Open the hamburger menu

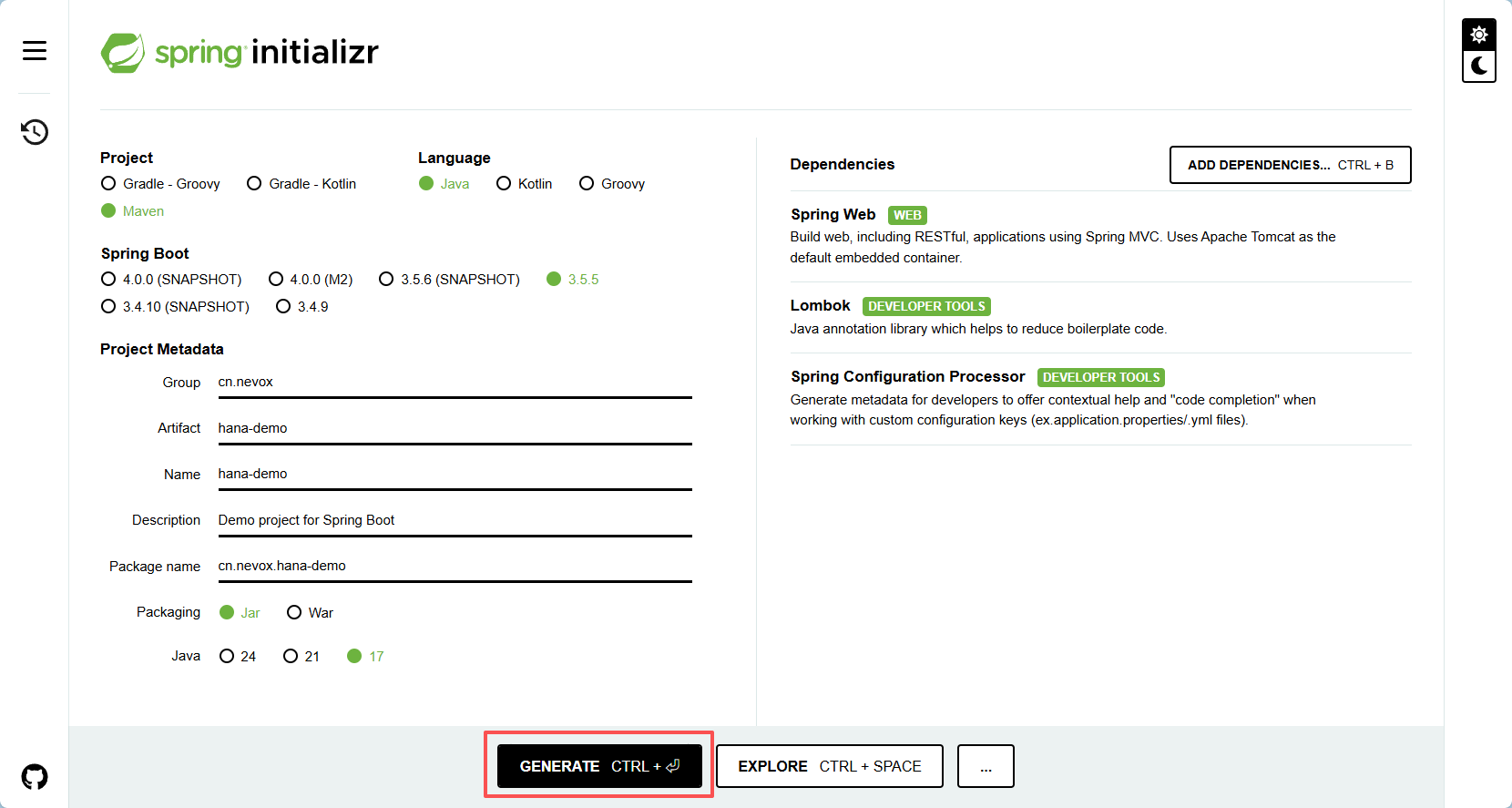(x=35, y=51)
